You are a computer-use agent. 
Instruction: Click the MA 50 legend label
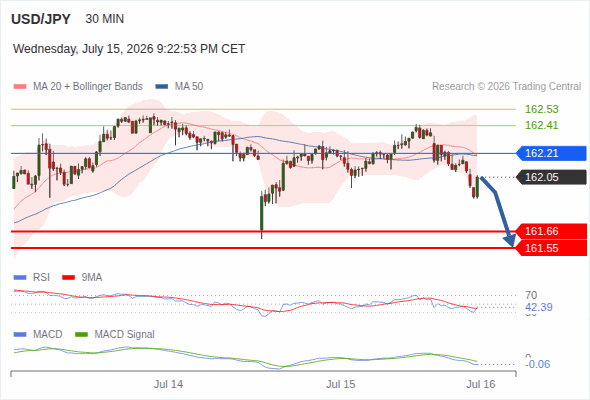point(189,87)
